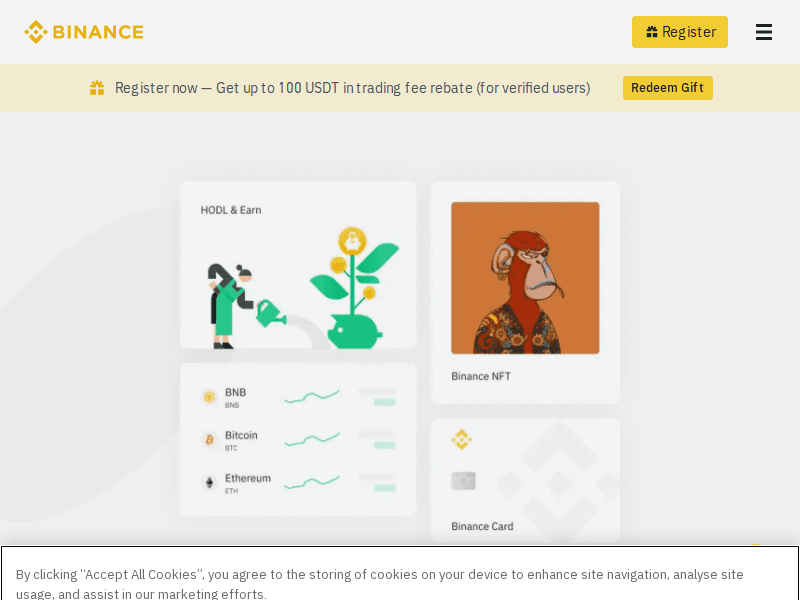The image size is (800, 600).
Task: Click the Binance logo in the header
Action: click(84, 31)
